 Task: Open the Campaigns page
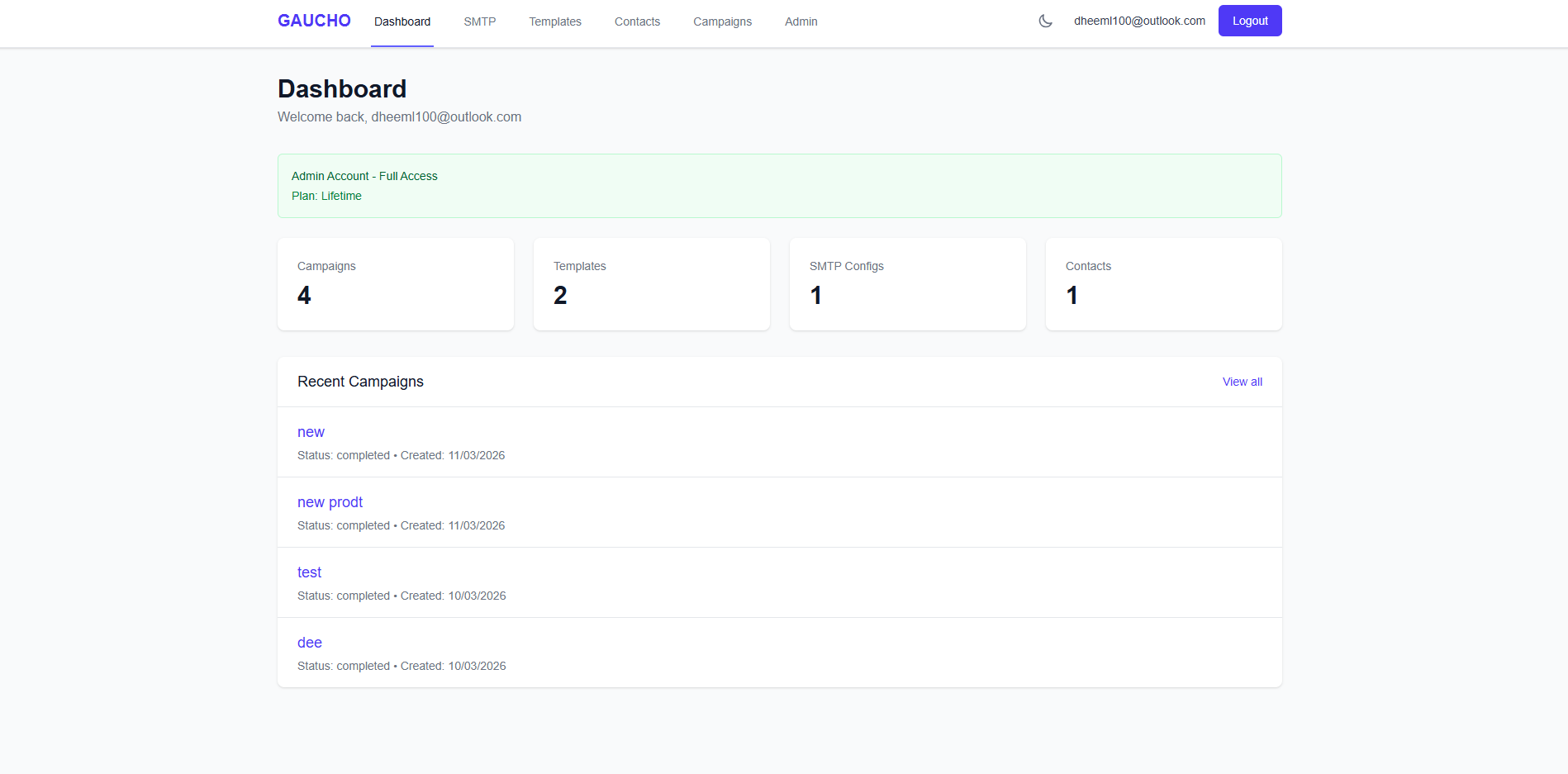[x=722, y=21]
